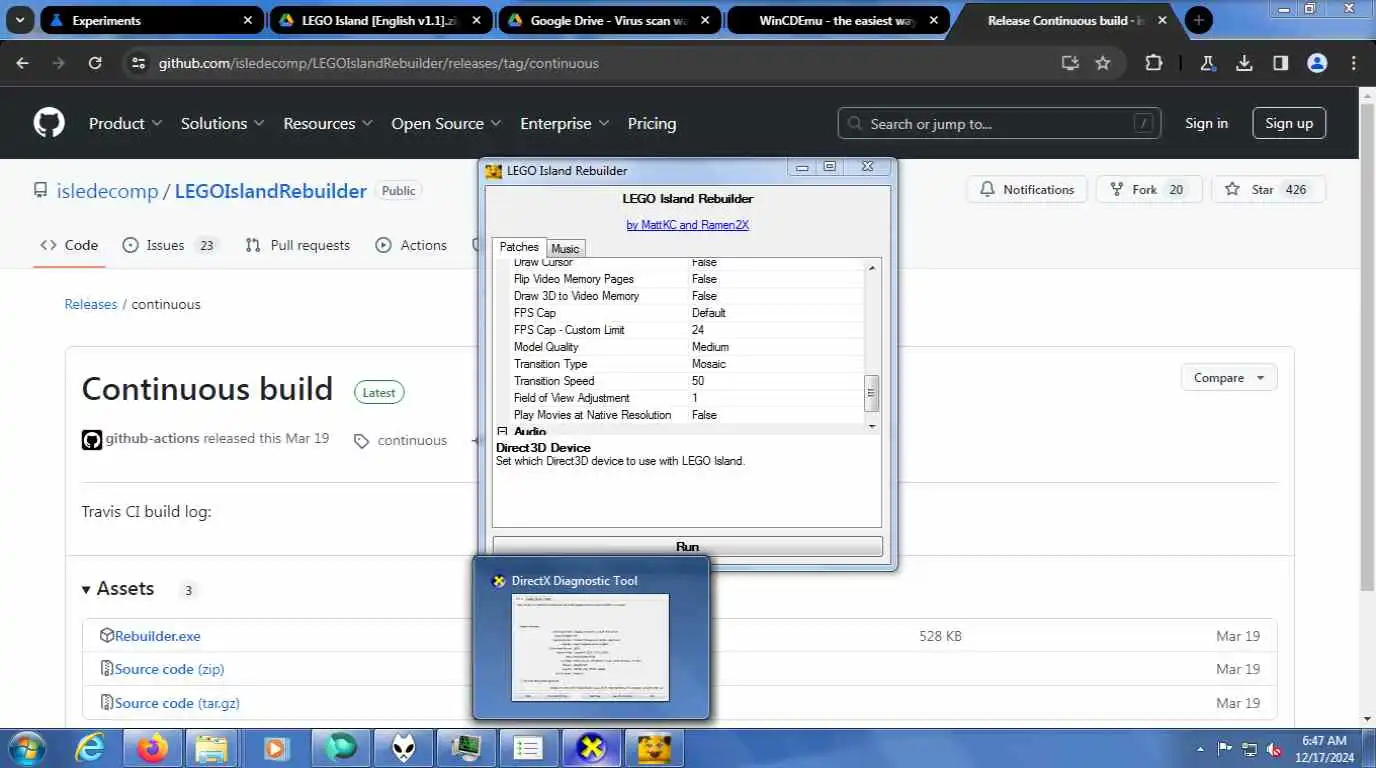Click the continuous tag link
The image size is (1376, 768).
point(412,440)
